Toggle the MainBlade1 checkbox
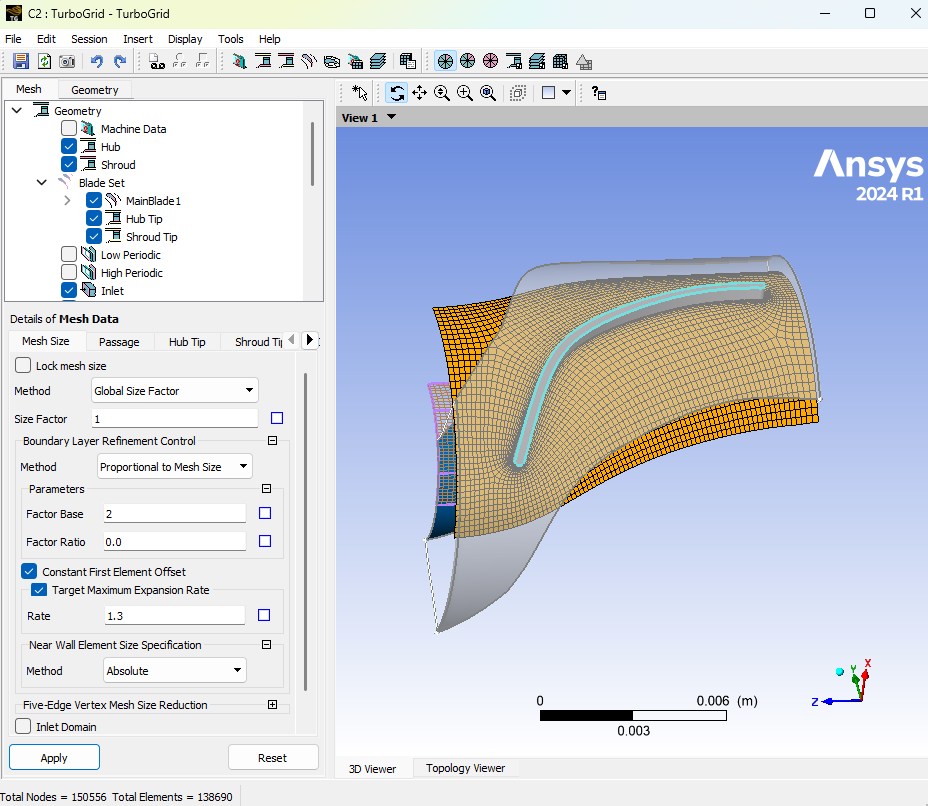The height and width of the screenshot is (806, 928). tap(94, 201)
